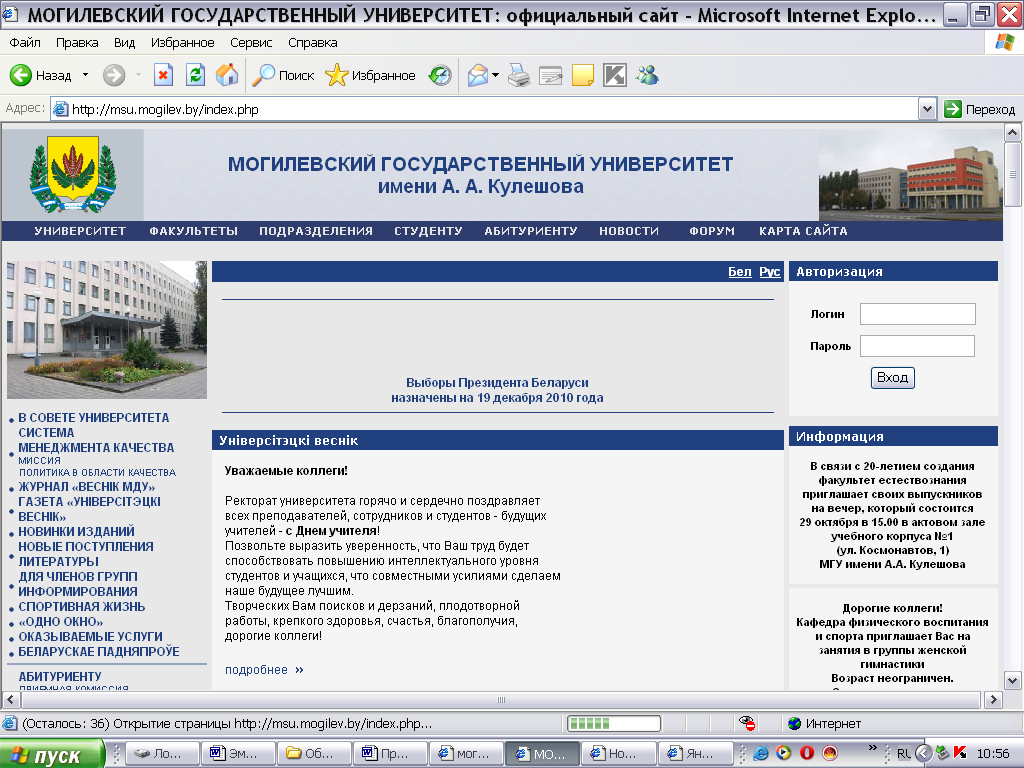Open the КАРТА САЙТА navigation item
Image resolution: width=1024 pixels, height=768 pixels.
[803, 231]
